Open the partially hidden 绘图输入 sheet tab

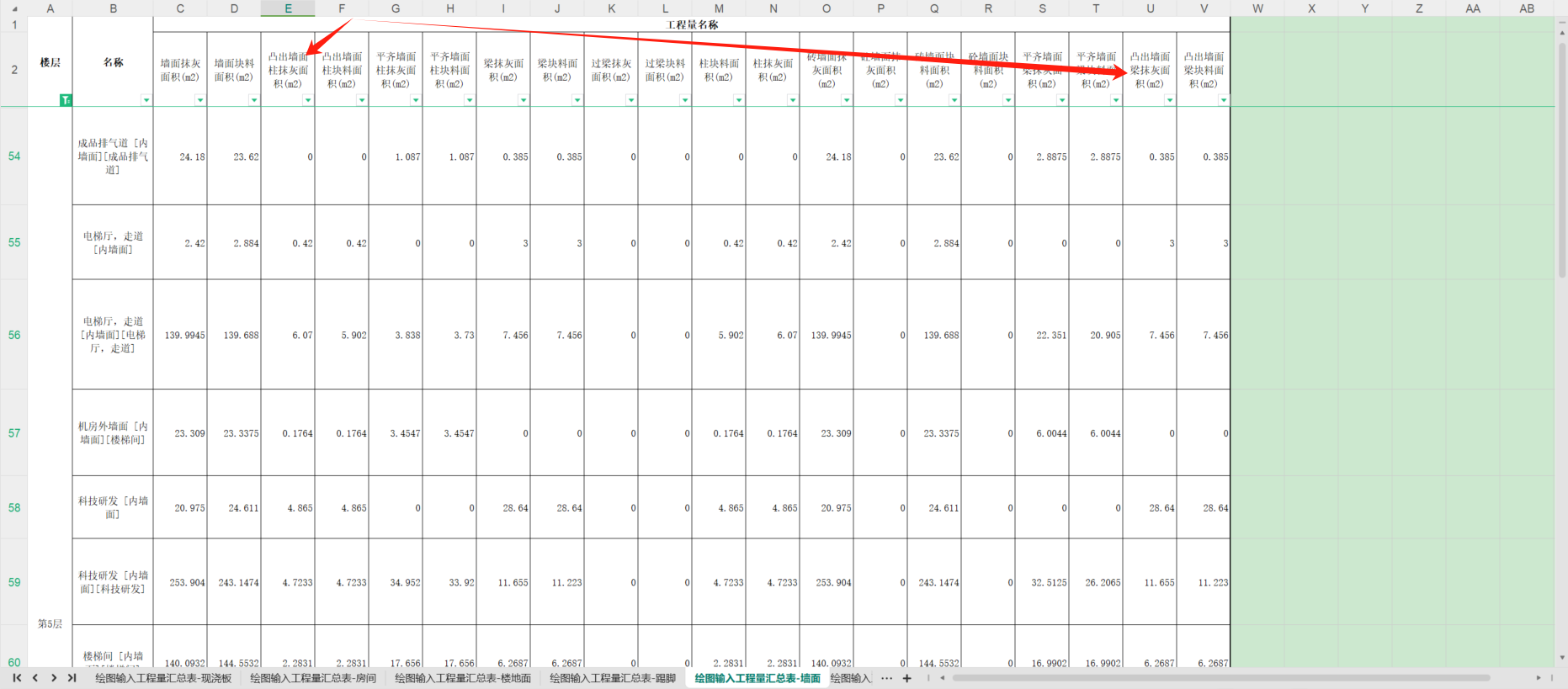[851, 678]
